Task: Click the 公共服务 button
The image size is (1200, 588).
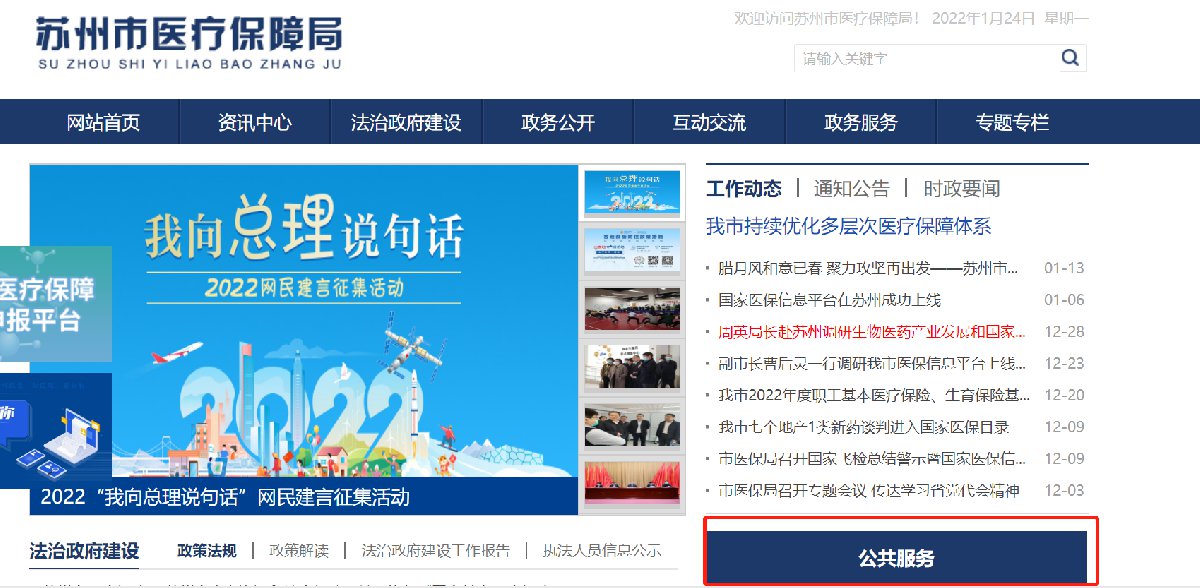Action: pos(896,558)
